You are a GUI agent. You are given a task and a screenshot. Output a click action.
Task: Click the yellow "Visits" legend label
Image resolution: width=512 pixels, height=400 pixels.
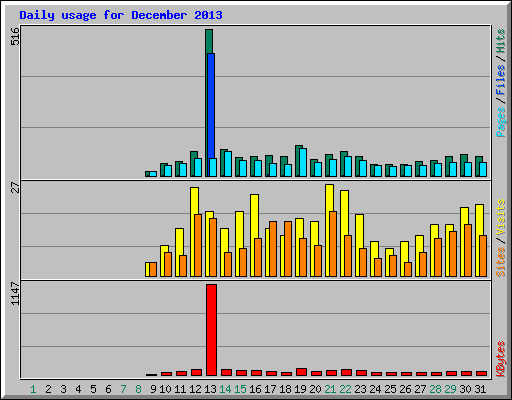[x=501, y=217]
